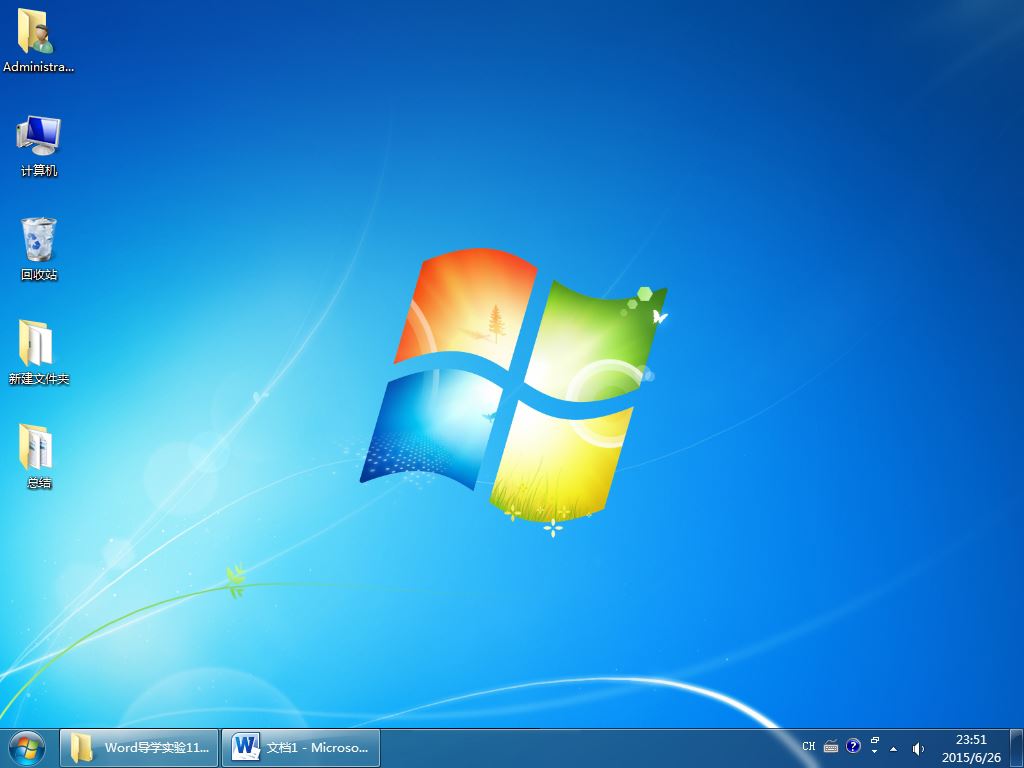Select the 新建文件夹 folder icon
The height and width of the screenshot is (768, 1024).
point(39,353)
